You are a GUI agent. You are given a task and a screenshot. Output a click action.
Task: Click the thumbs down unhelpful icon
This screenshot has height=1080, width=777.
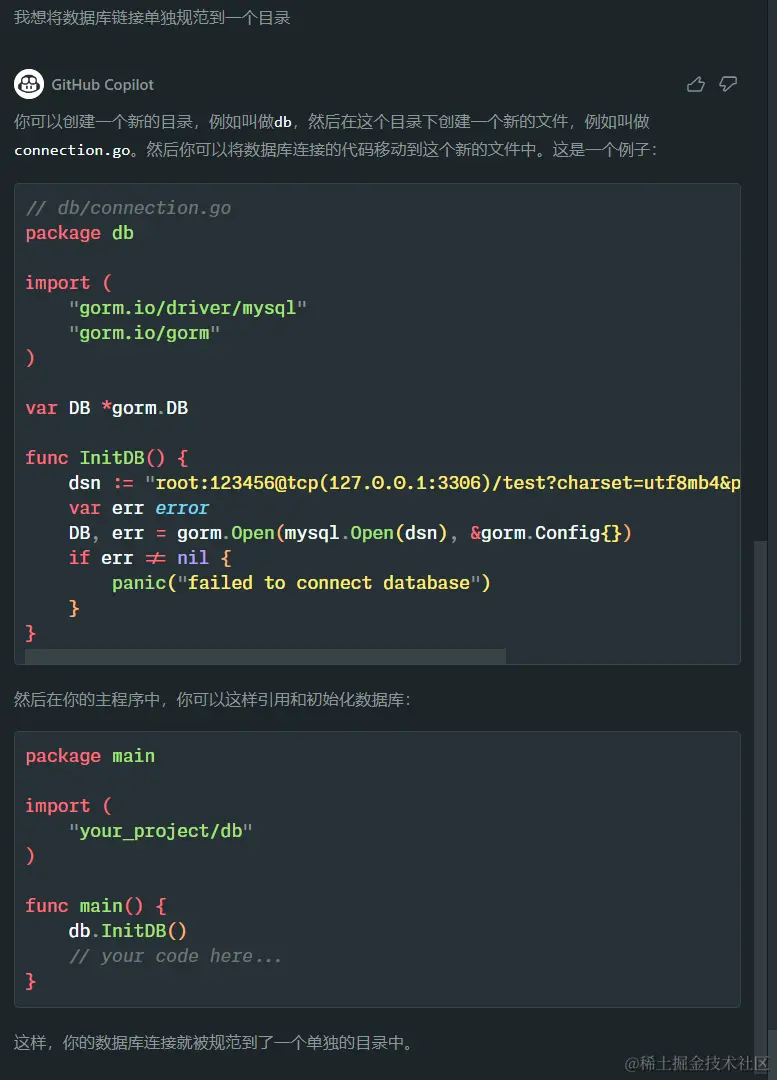pyautogui.click(x=728, y=84)
